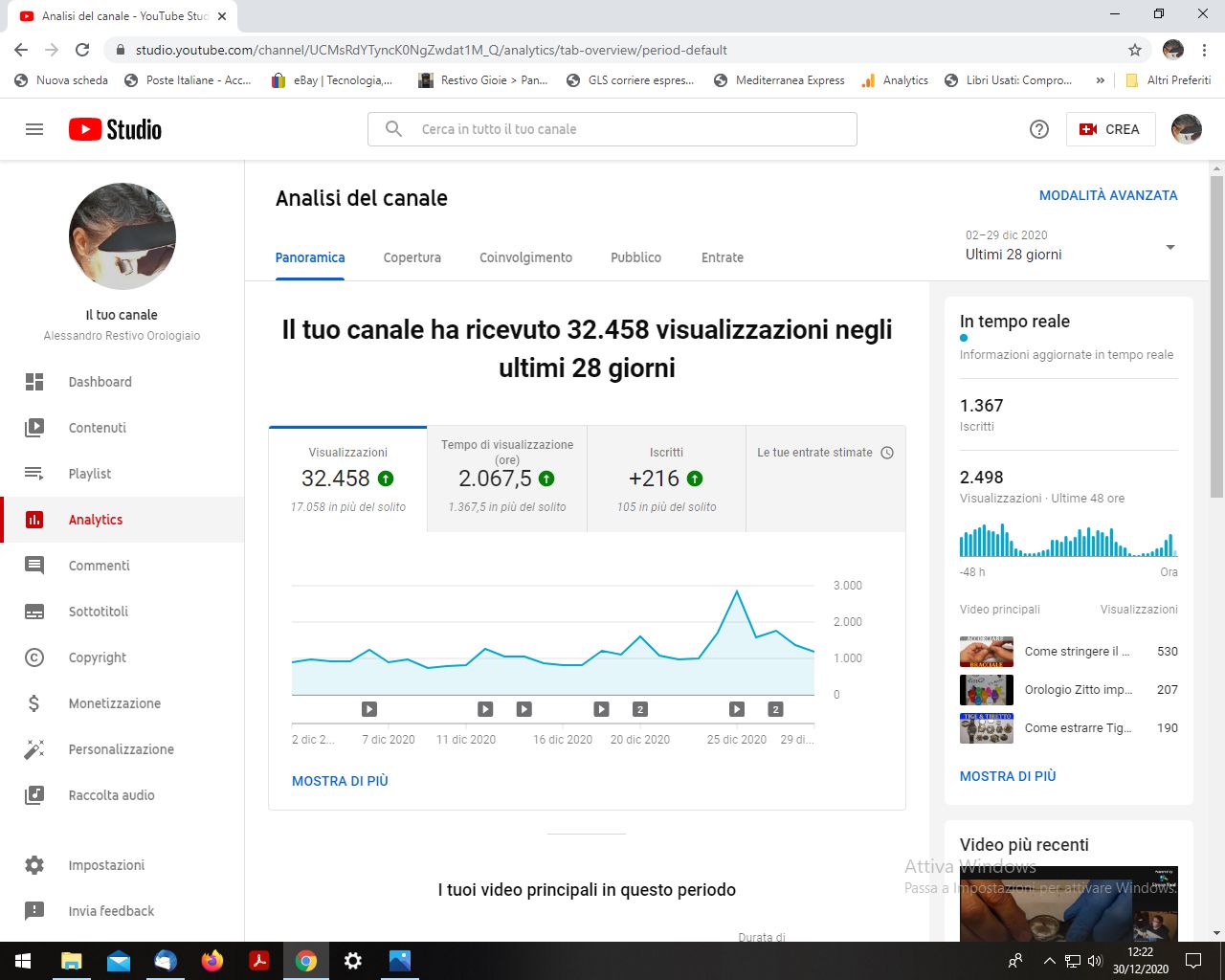Reload the page with the refresh icon
Viewport: 1225px width, 980px height.
pyautogui.click(x=82, y=50)
